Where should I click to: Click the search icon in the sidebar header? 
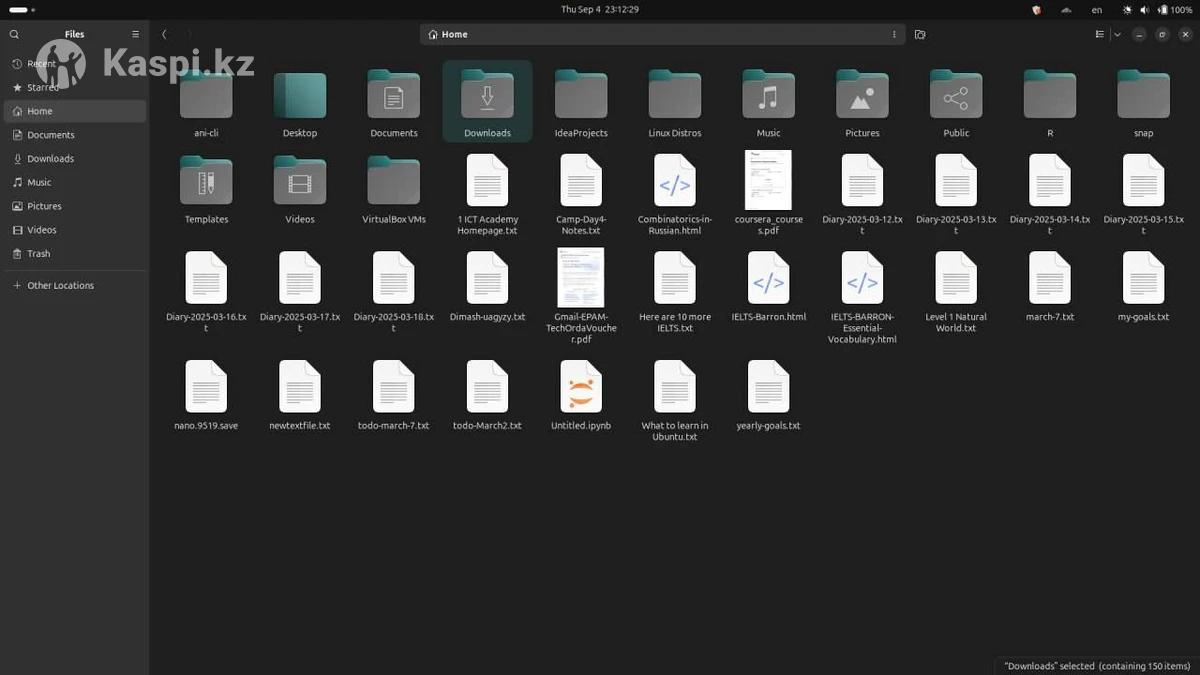click(x=14, y=34)
